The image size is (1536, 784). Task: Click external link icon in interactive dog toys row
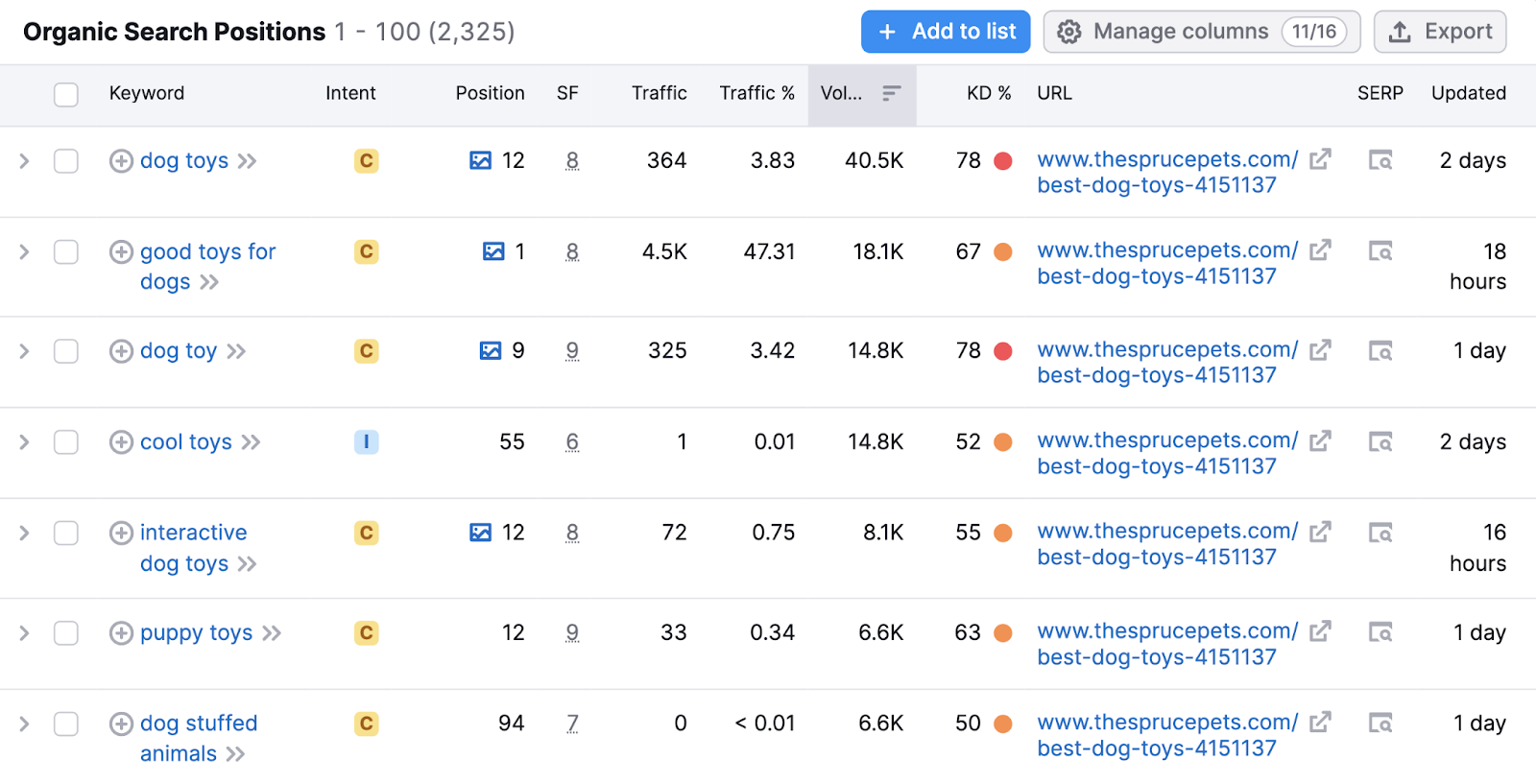(1321, 532)
